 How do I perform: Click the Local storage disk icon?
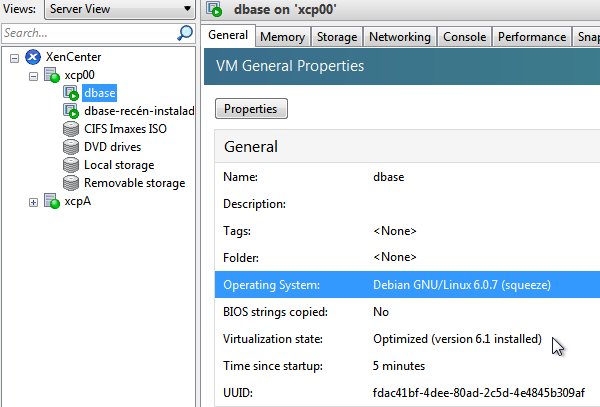(71, 165)
